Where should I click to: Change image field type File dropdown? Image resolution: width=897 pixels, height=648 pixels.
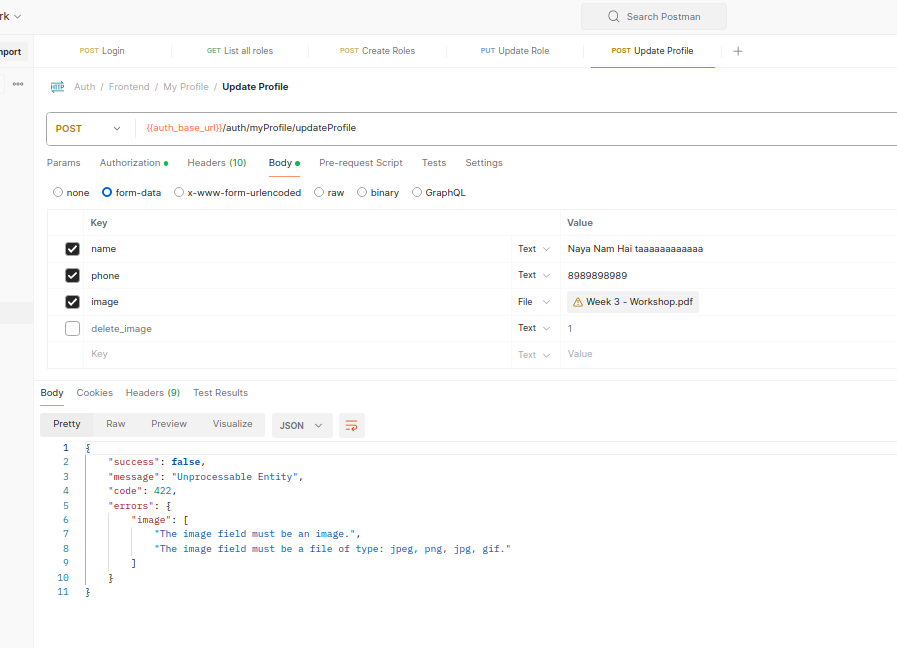(x=534, y=302)
